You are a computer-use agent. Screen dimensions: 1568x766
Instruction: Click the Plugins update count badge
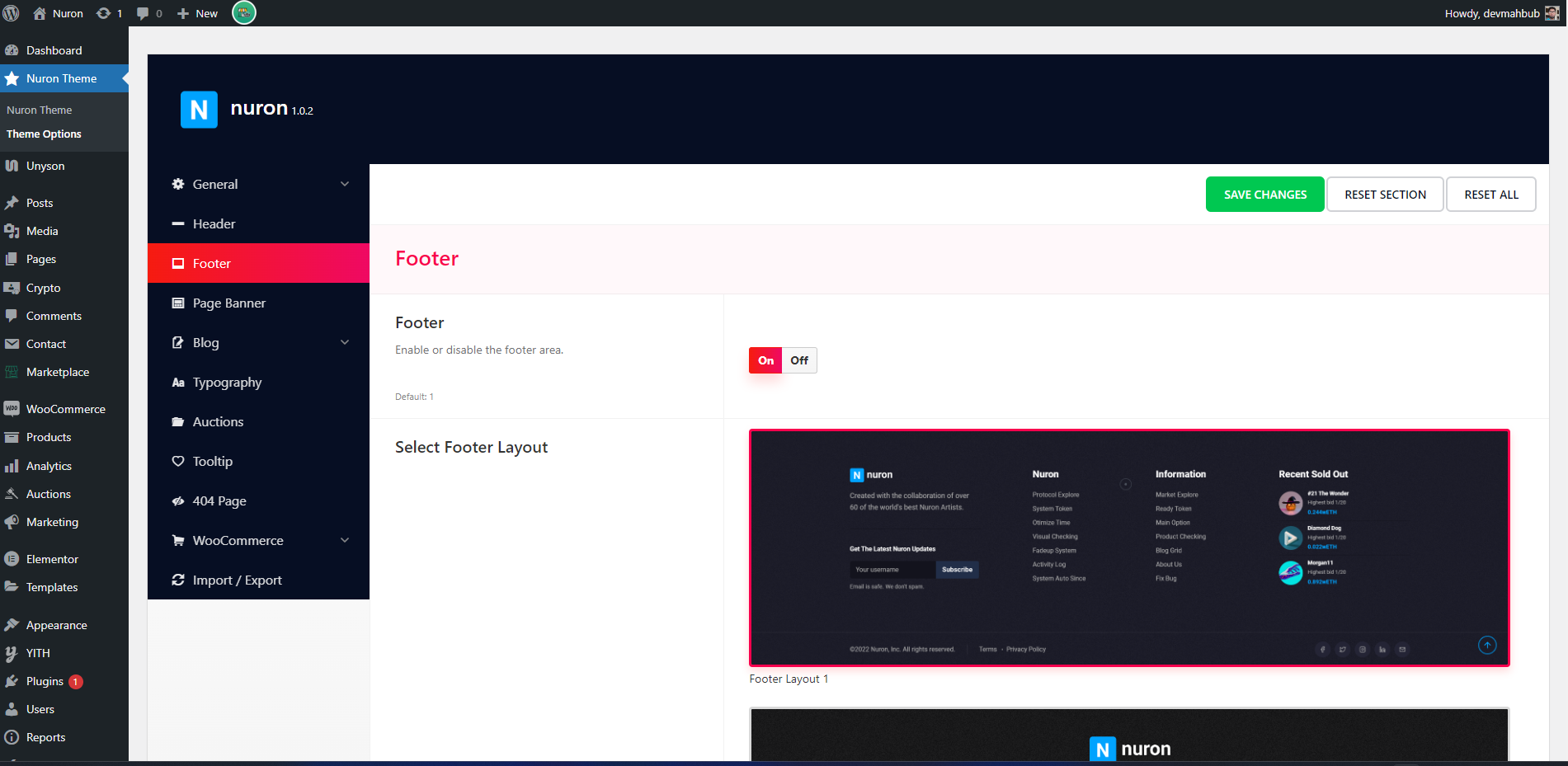click(76, 682)
